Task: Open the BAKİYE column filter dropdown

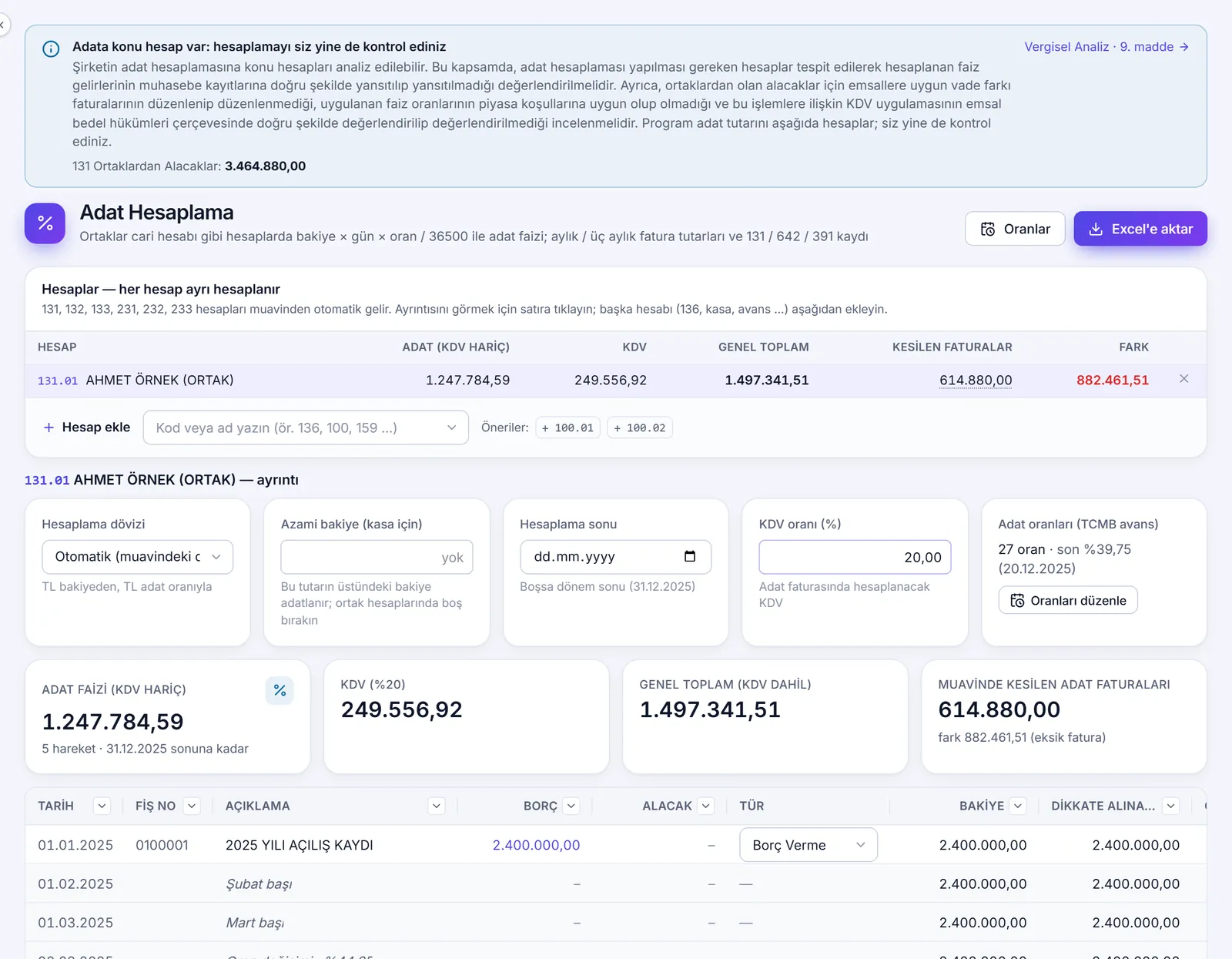Action: point(1018,806)
